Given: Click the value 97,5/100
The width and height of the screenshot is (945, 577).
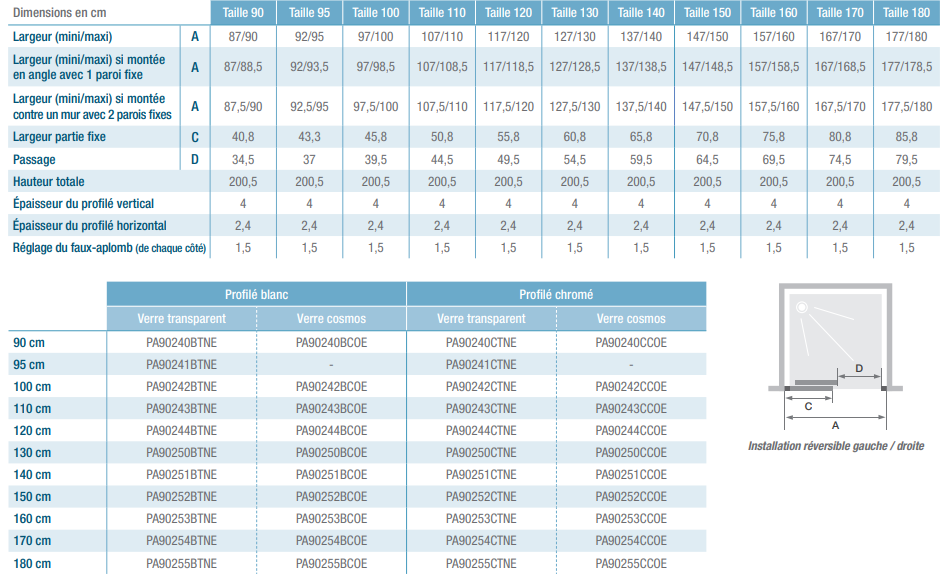Looking at the screenshot, I should (375, 107).
